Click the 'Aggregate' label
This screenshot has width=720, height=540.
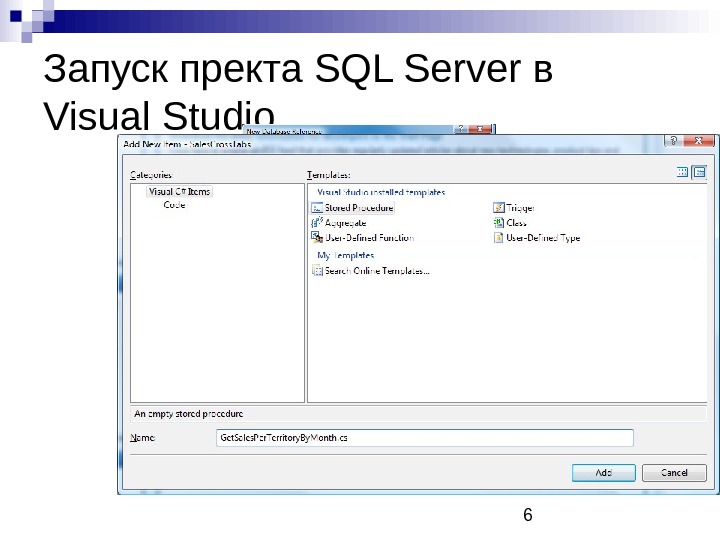[345, 223]
